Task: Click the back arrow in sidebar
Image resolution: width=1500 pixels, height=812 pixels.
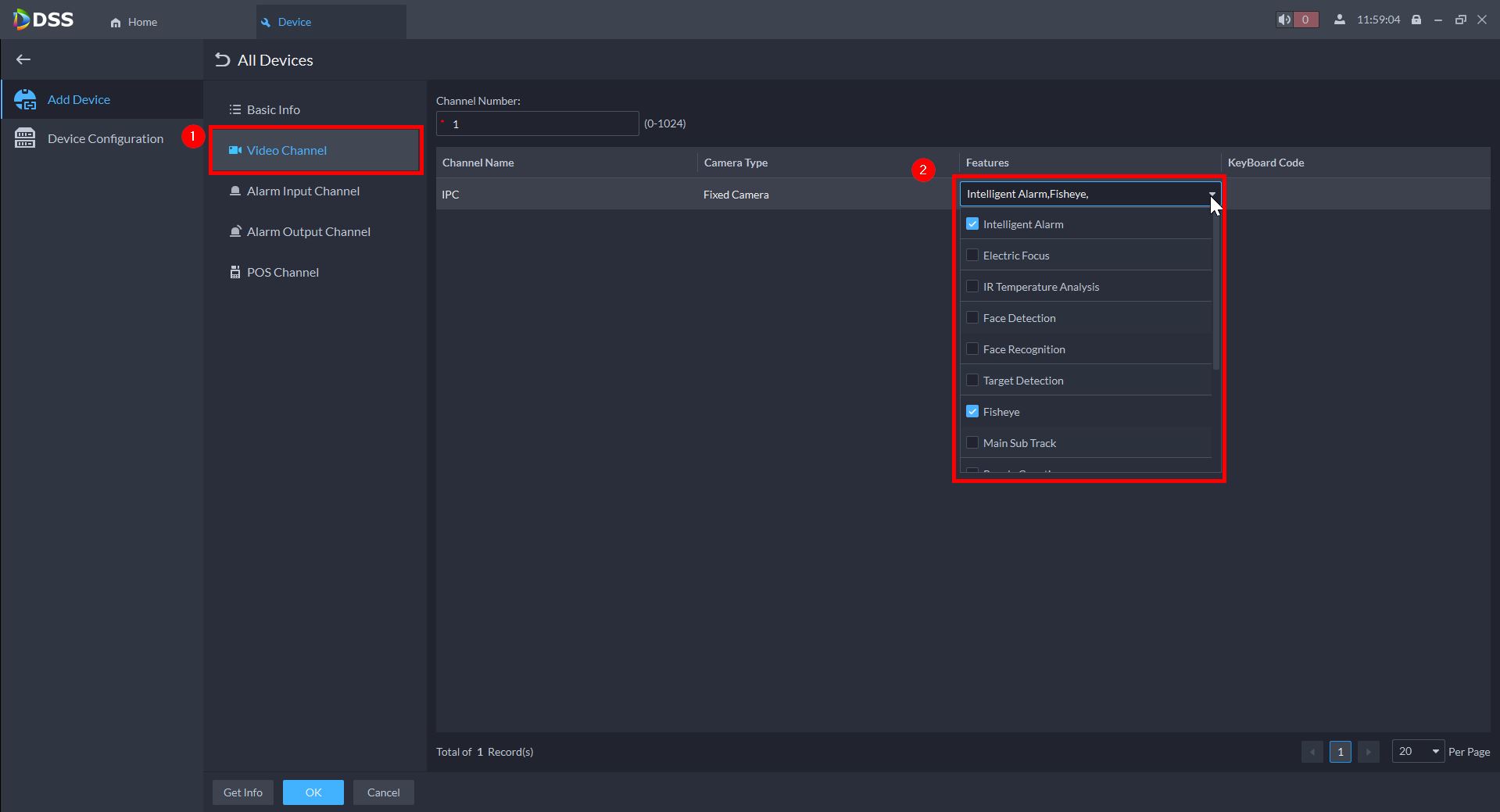Action: [23, 59]
